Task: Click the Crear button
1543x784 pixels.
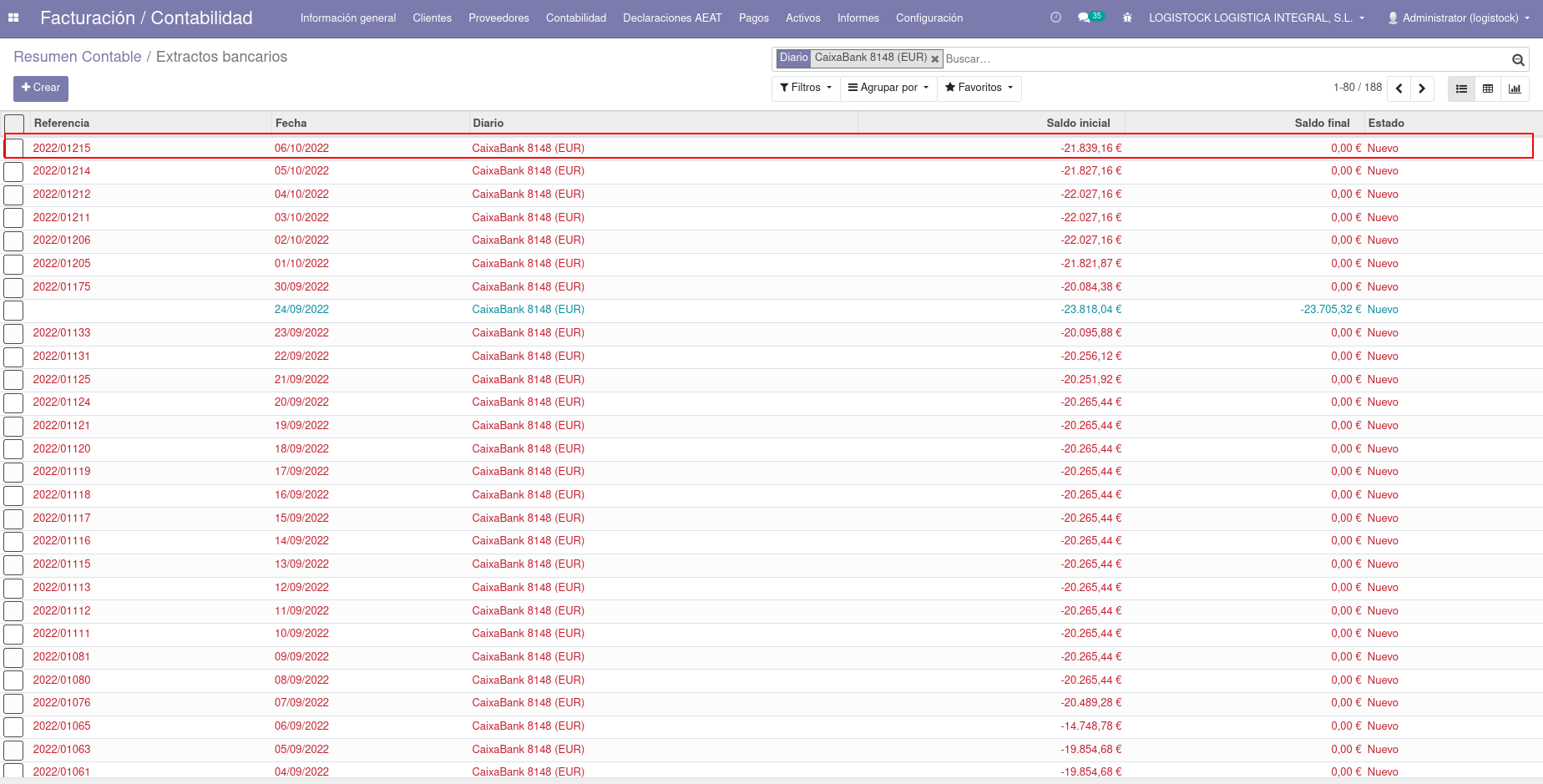Action: 41,89
